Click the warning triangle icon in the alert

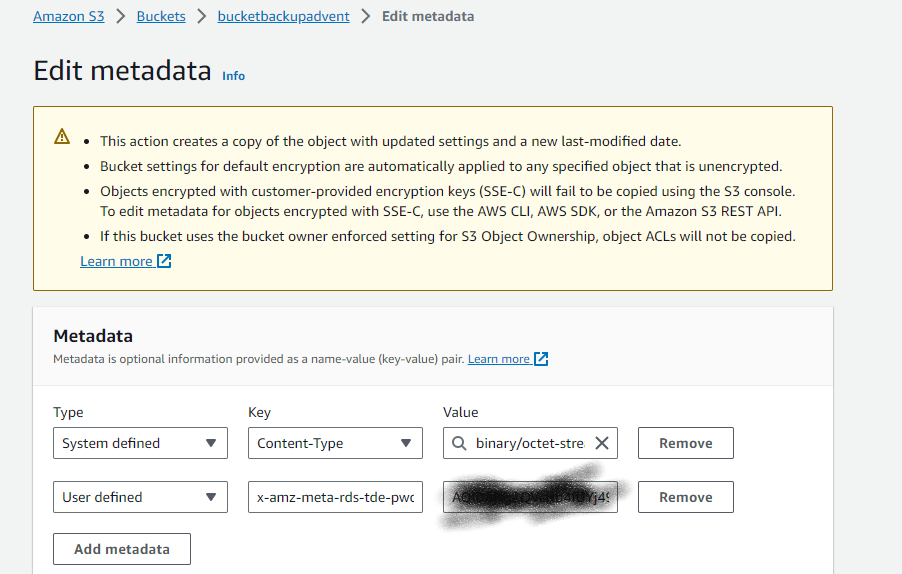point(62,137)
